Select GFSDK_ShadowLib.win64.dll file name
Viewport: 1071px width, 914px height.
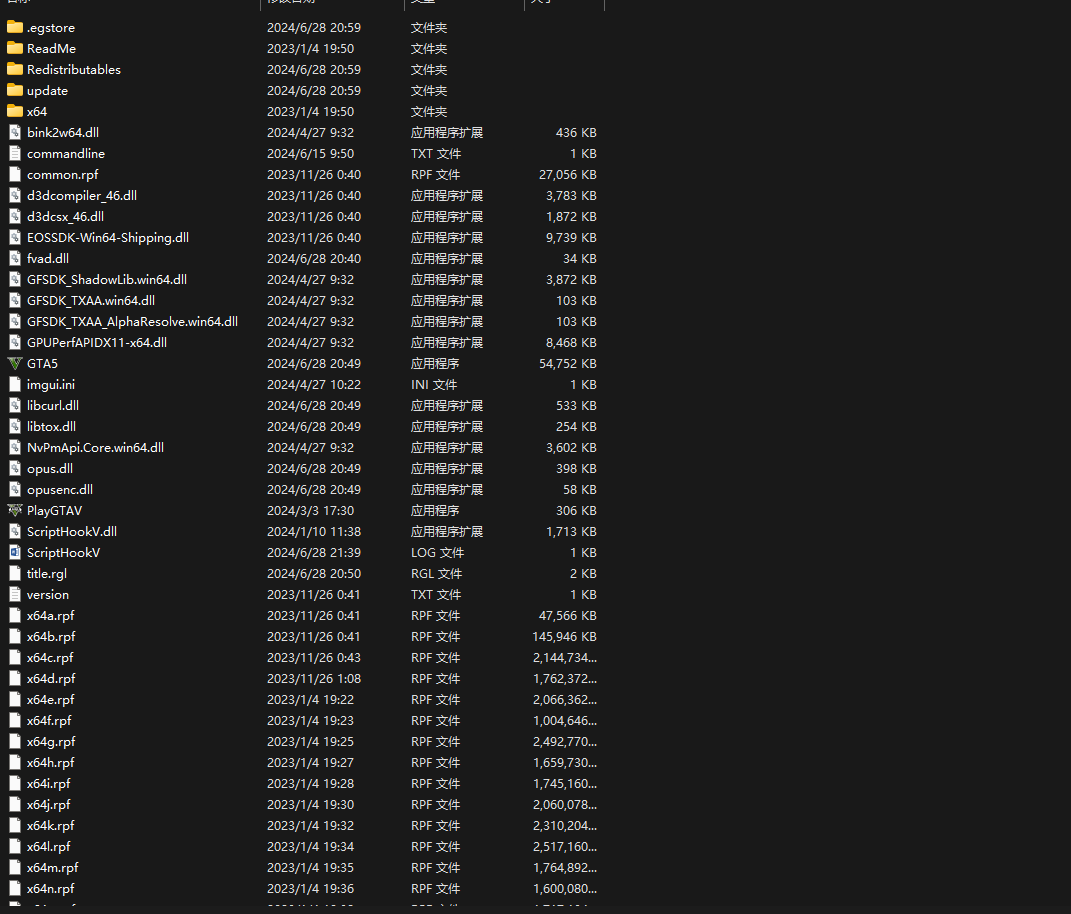107,279
